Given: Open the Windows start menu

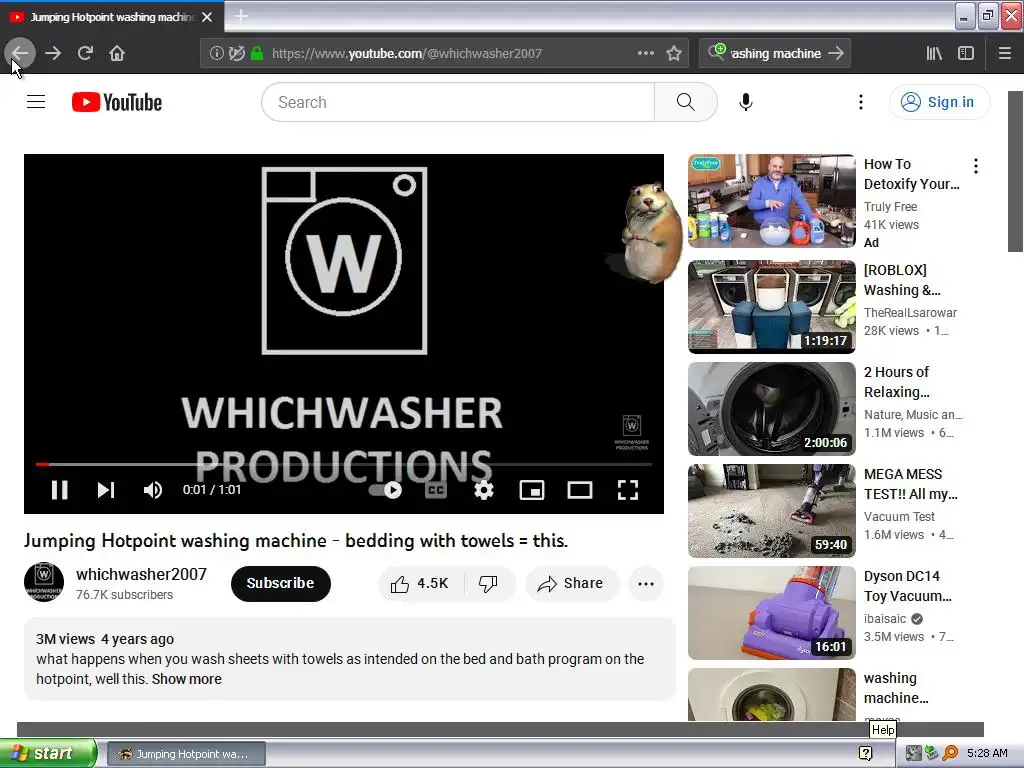Looking at the screenshot, I should (x=48, y=753).
